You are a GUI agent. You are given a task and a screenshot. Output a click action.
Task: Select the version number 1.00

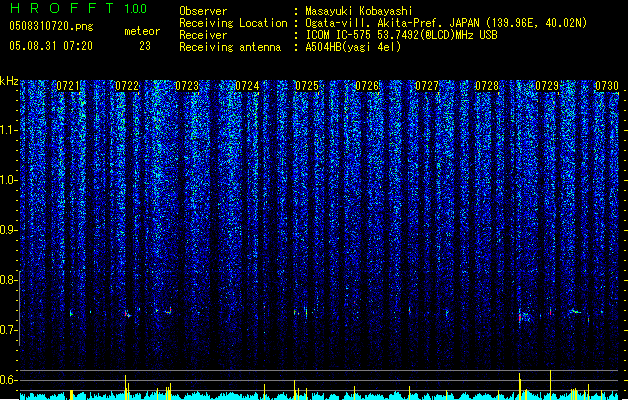click(136, 8)
